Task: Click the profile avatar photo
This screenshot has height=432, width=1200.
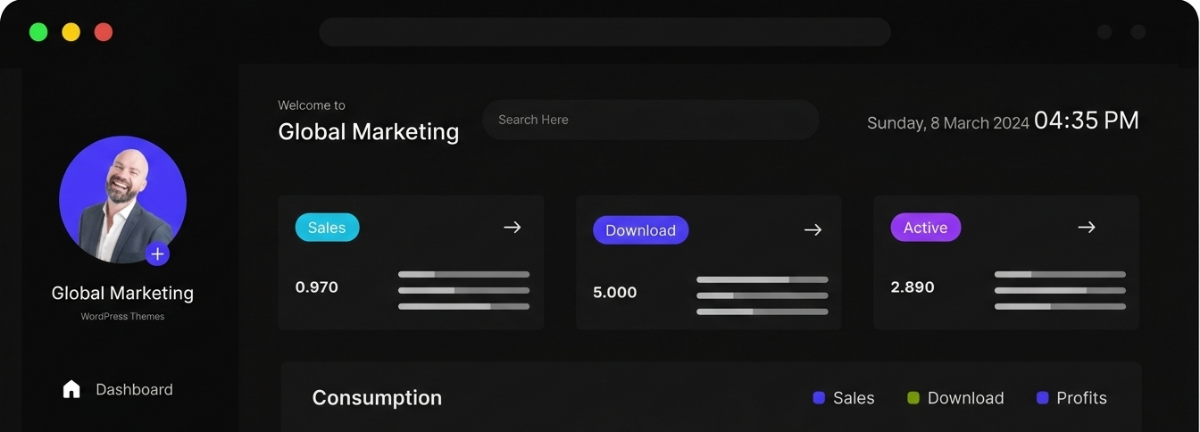Action: click(122, 198)
